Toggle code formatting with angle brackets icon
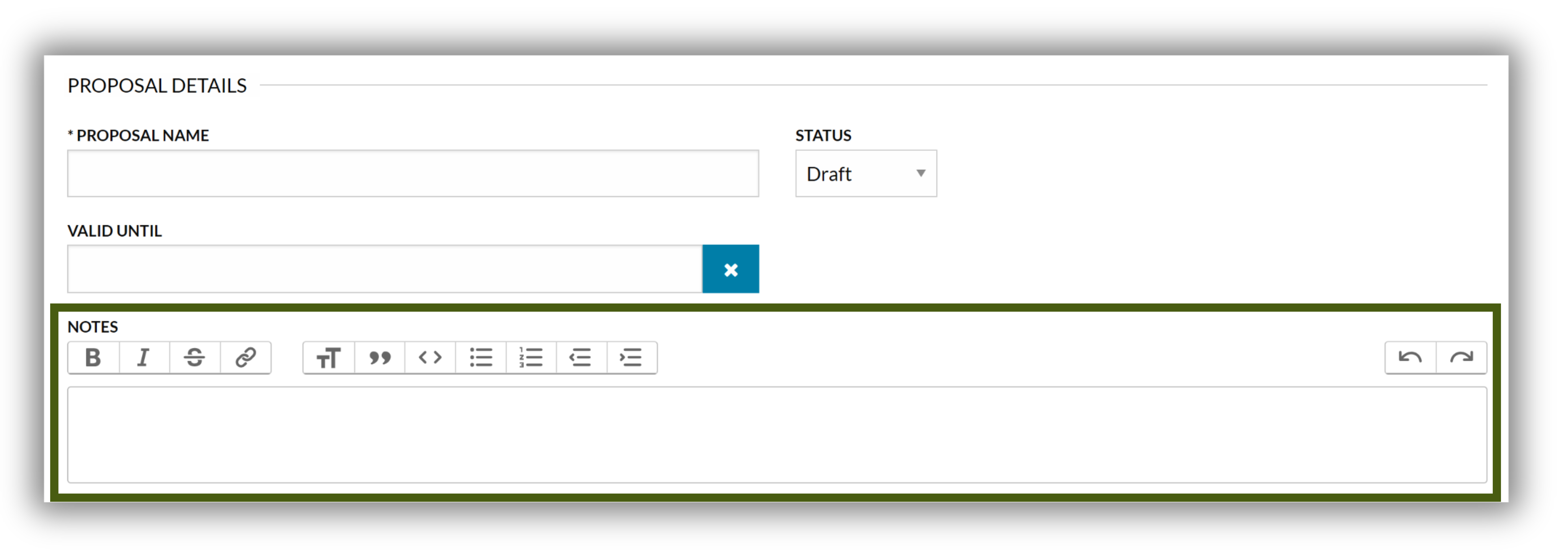 point(430,358)
